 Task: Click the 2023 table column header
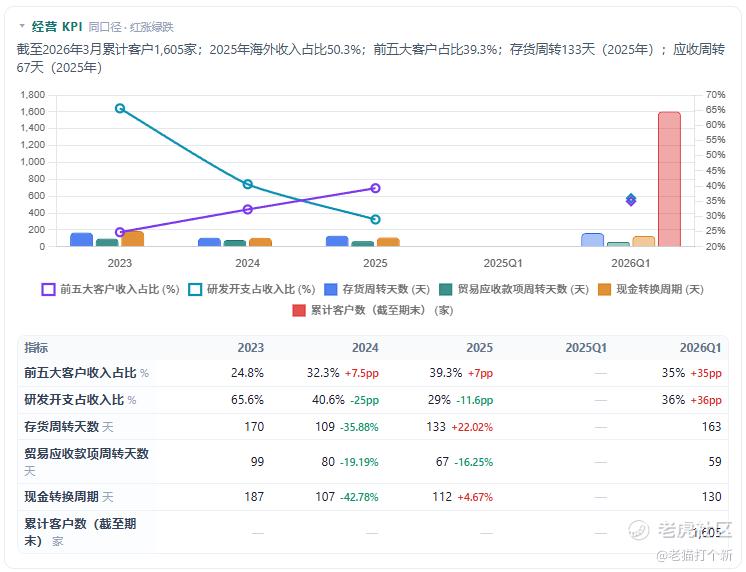(251, 347)
